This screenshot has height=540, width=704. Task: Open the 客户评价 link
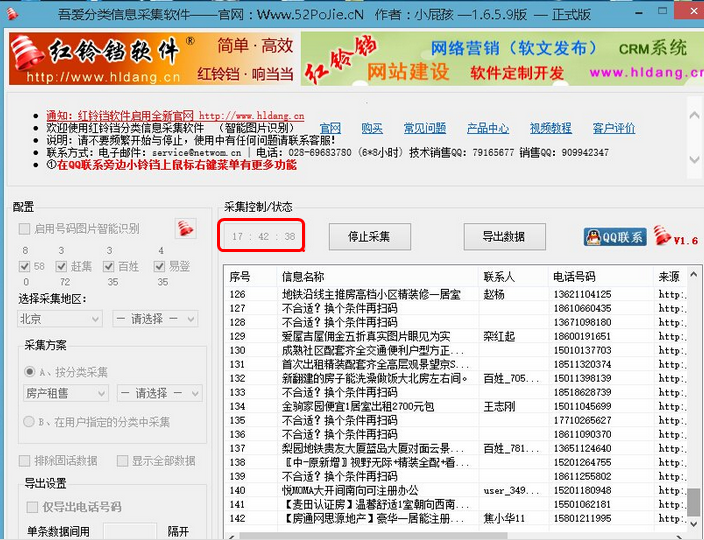coord(614,128)
